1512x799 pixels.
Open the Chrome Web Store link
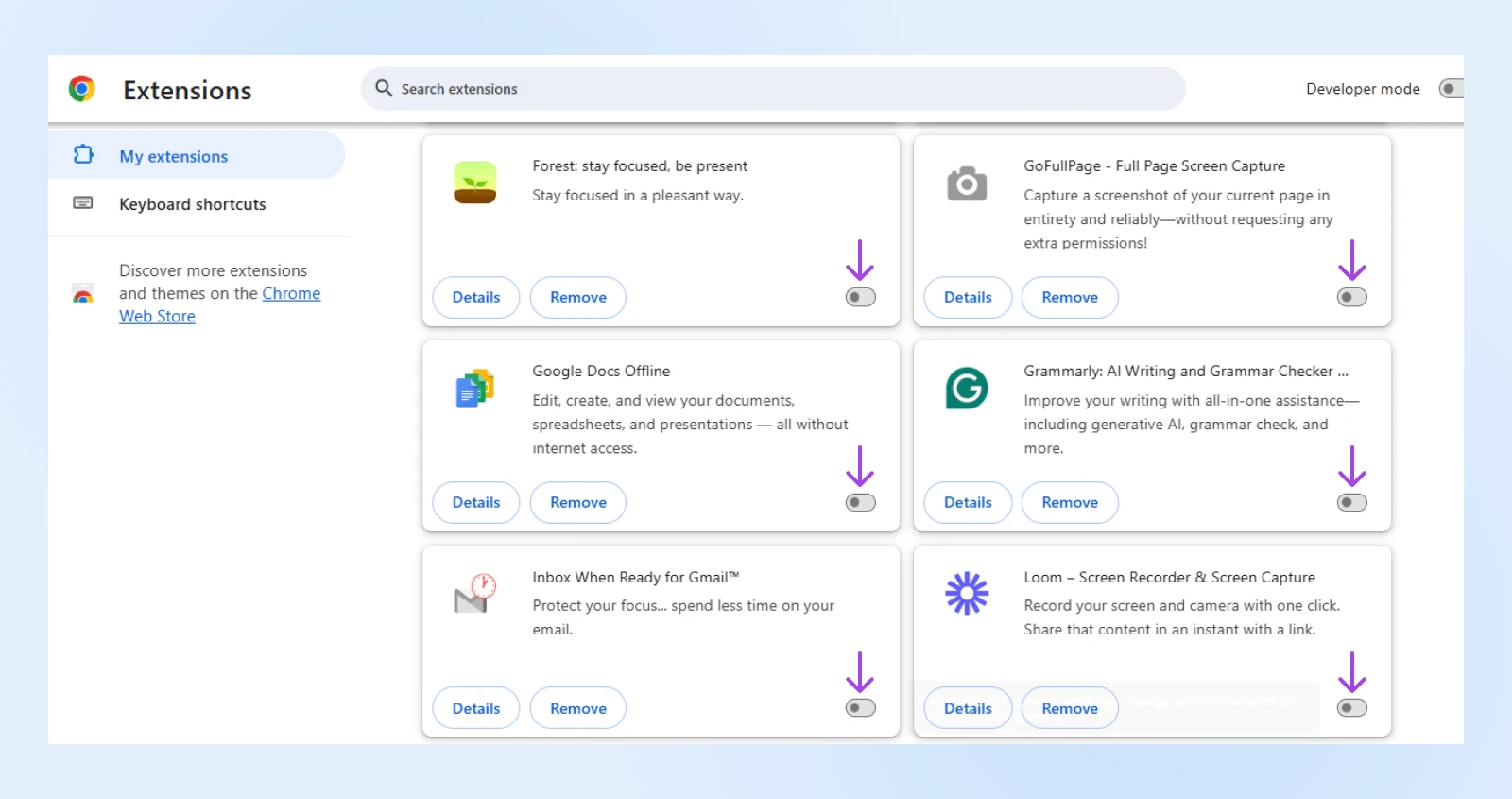tap(219, 304)
